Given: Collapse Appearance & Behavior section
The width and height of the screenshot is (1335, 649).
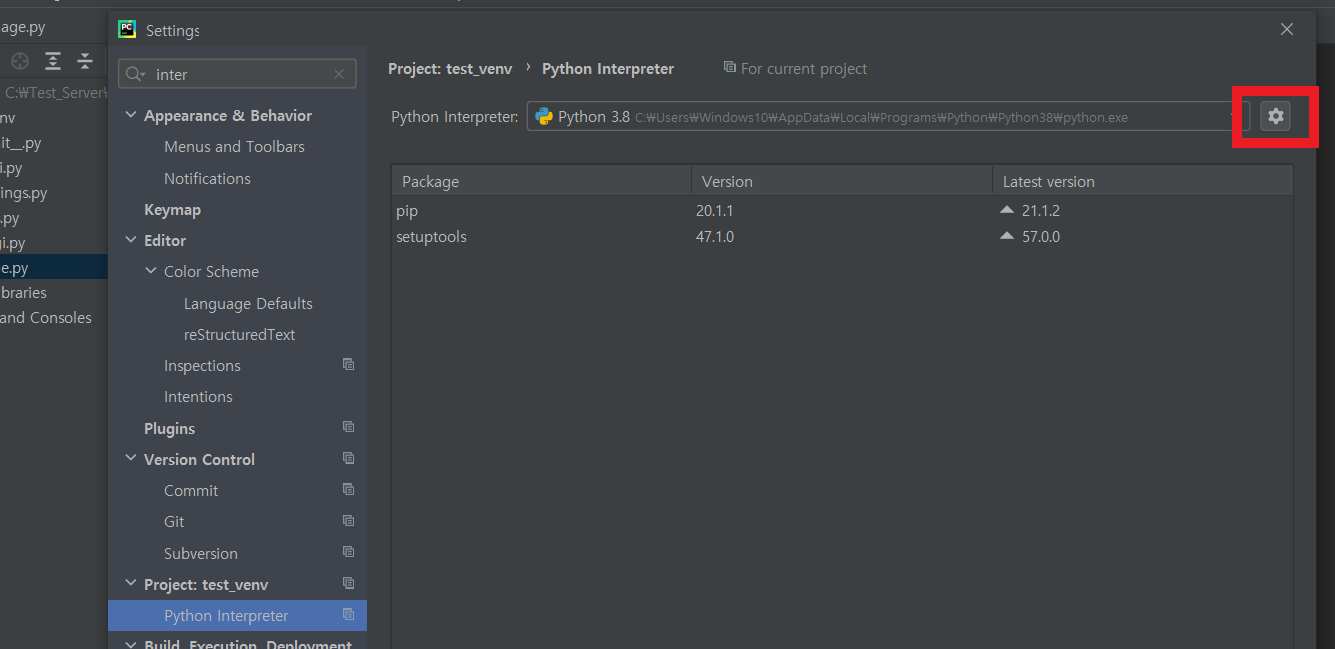Looking at the screenshot, I should pyautogui.click(x=131, y=115).
